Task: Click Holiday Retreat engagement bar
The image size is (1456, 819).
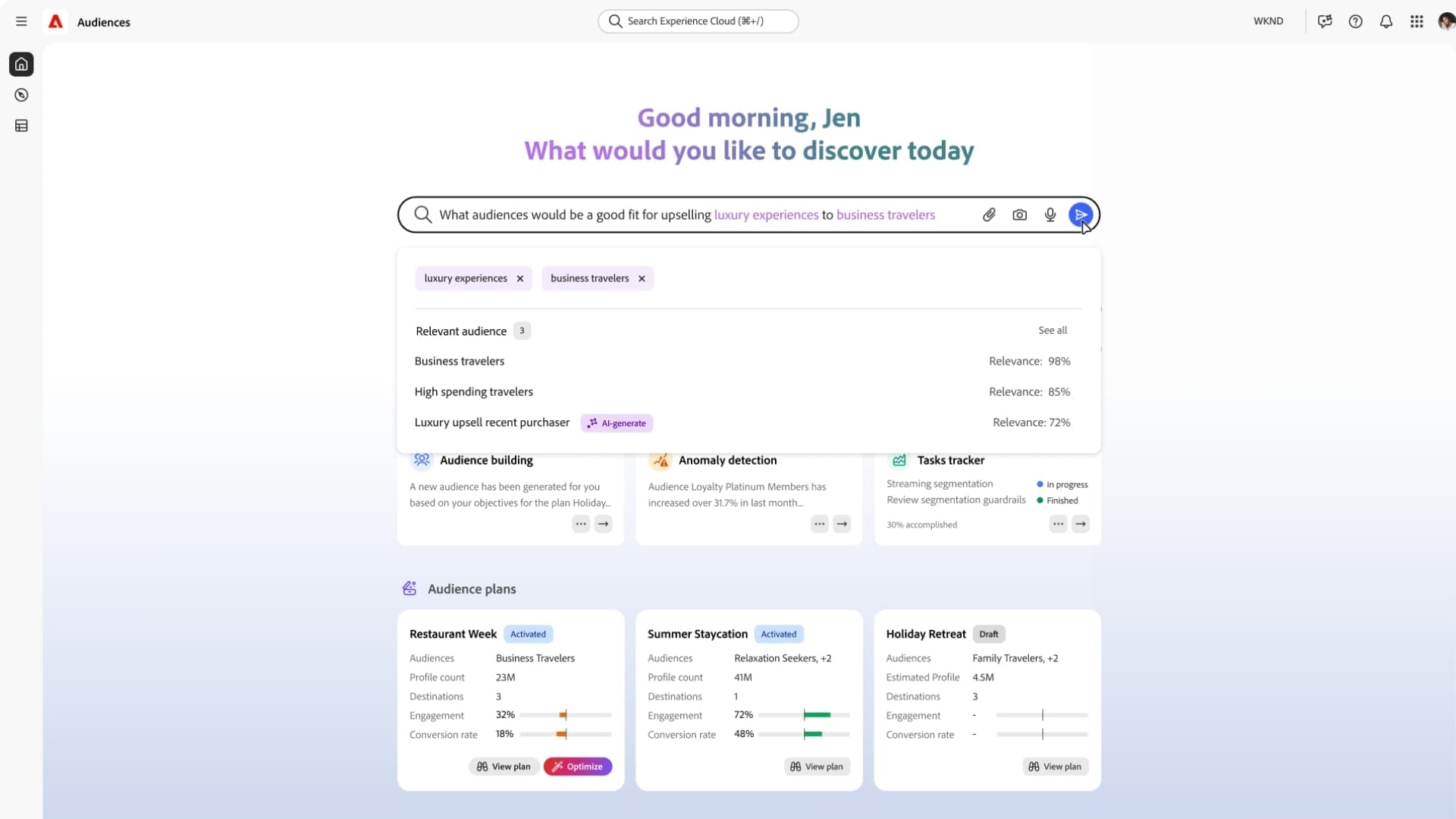Action: [x=1042, y=715]
